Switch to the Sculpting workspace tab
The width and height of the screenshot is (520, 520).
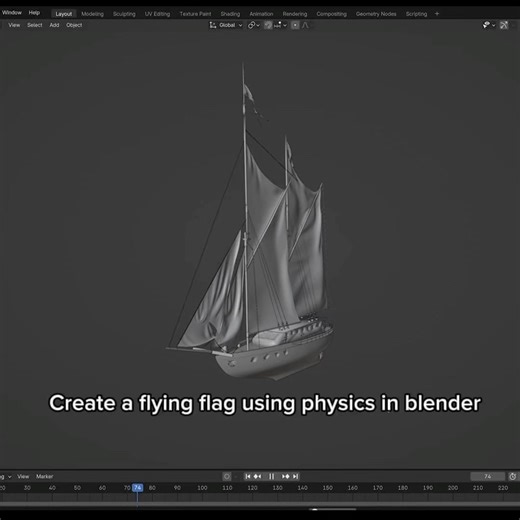click(x=124, y=14)
